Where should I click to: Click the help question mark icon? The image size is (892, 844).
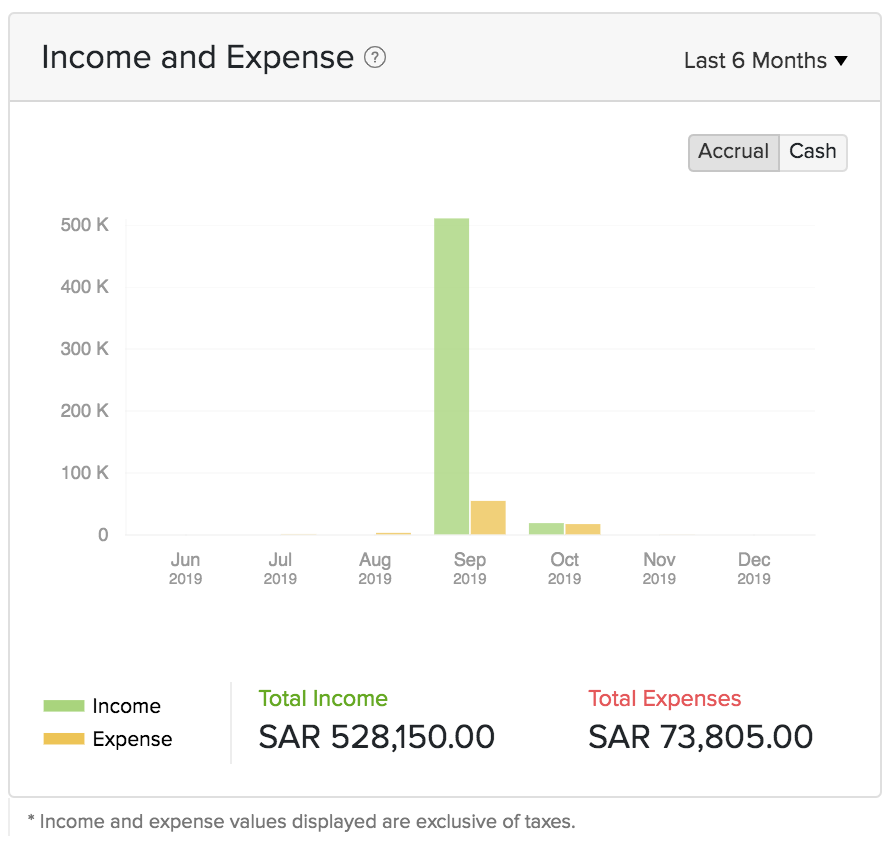[375, 58]
